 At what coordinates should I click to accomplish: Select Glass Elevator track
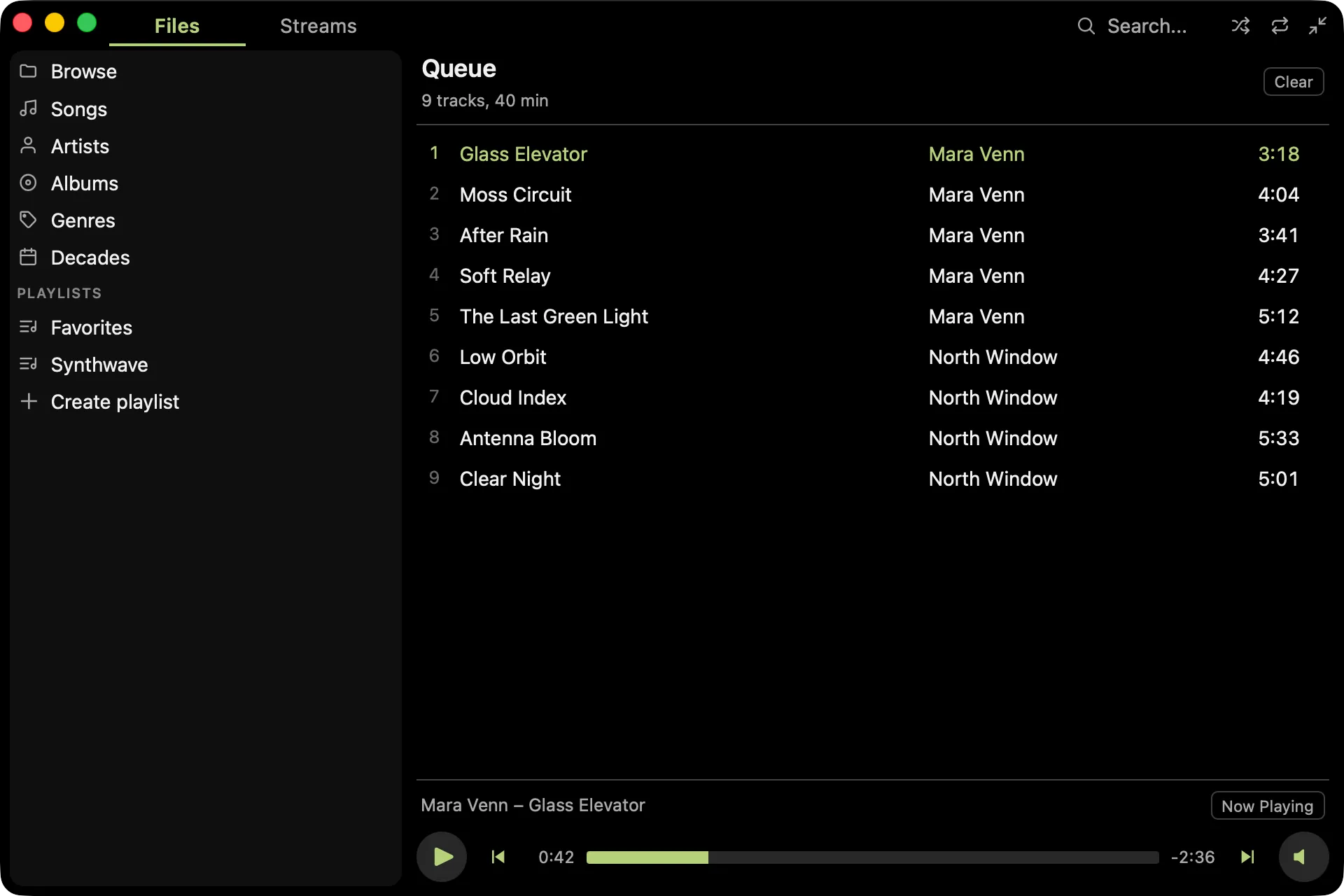(872, 154)
